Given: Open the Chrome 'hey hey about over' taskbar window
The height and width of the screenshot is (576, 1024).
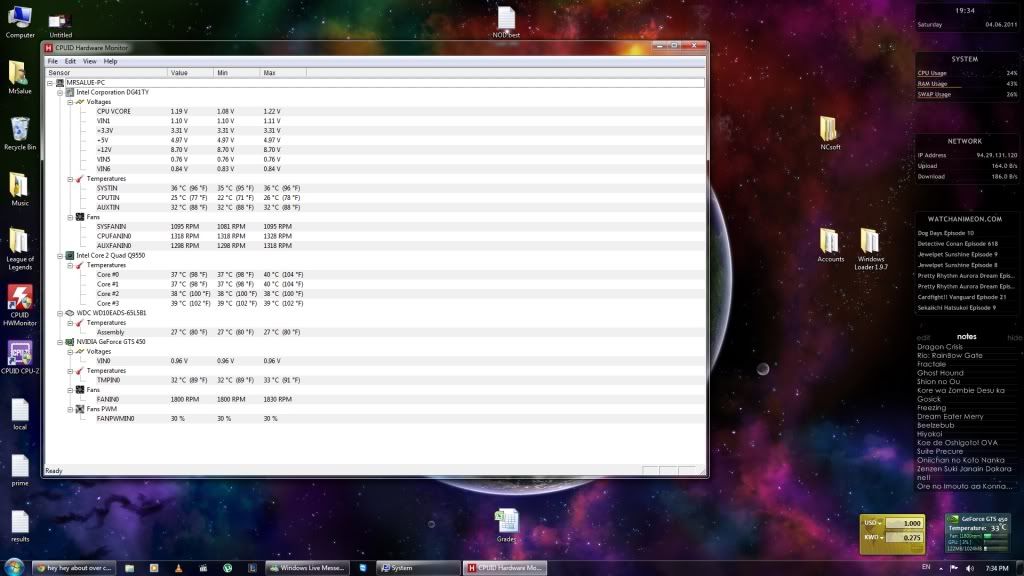Looking at the screenshot, I should click(74, 568).
